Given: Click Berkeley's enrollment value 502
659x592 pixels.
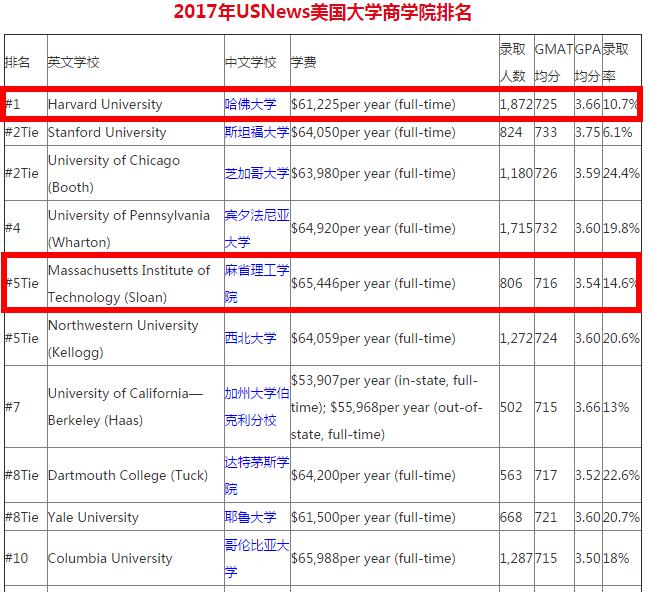Looking at the screenshot, I should coord(511,407).
